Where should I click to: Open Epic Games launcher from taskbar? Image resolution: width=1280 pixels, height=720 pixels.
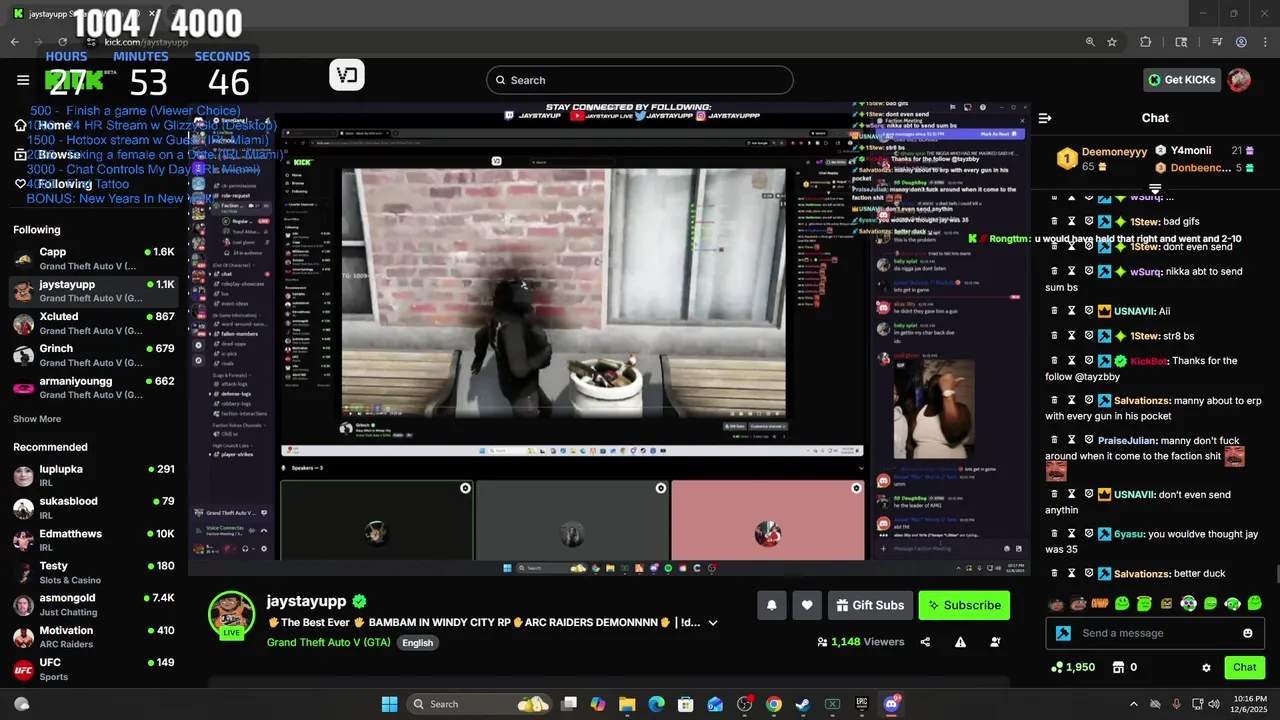tap(861, 704)
